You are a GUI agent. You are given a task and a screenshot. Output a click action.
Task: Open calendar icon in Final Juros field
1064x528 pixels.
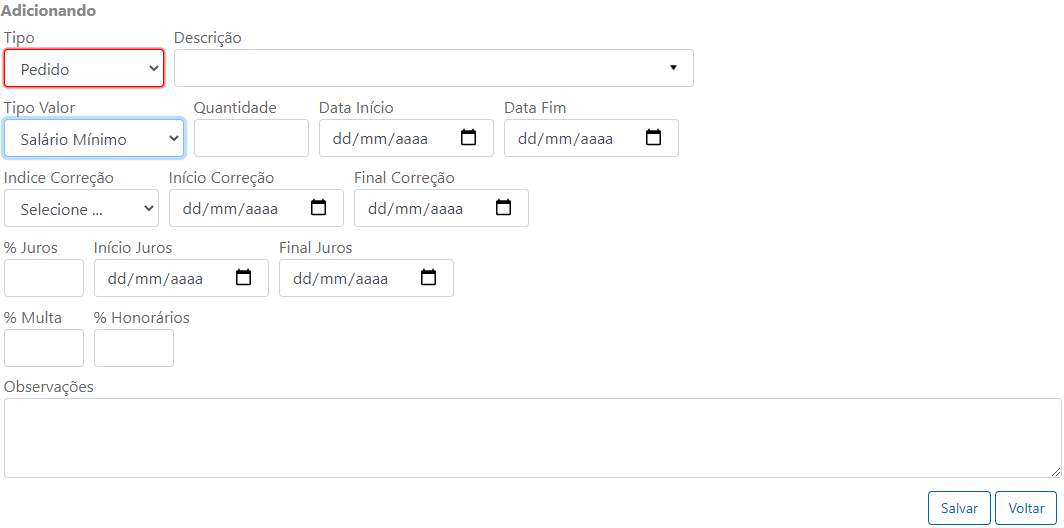(429, 278)
